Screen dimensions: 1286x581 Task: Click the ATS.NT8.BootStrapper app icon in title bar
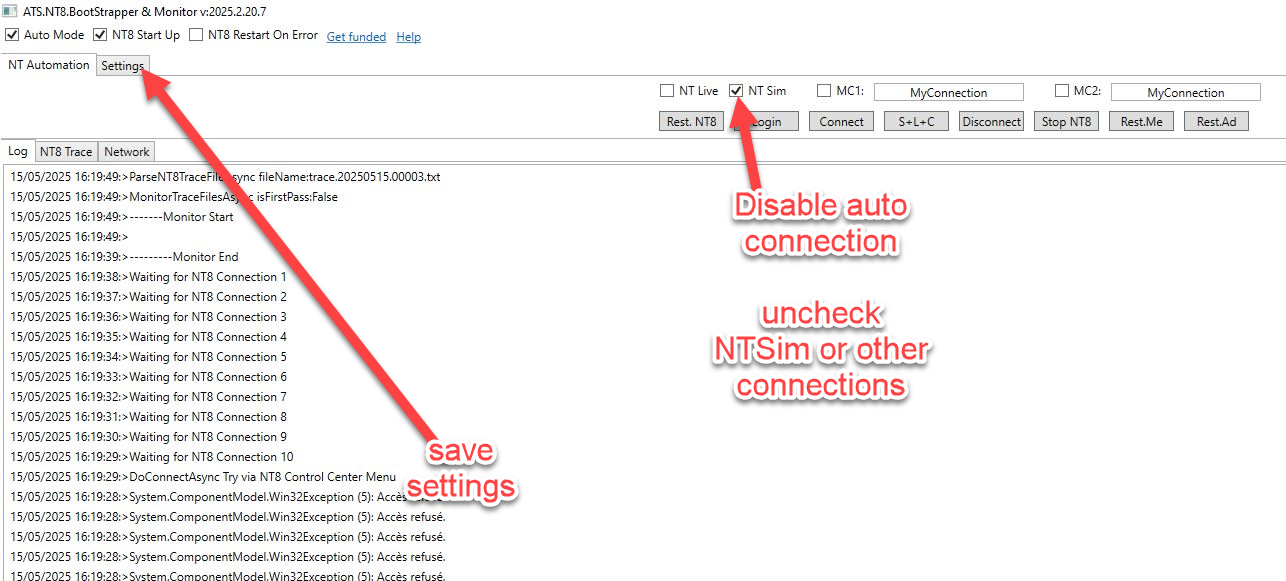[x=9, y=10]
